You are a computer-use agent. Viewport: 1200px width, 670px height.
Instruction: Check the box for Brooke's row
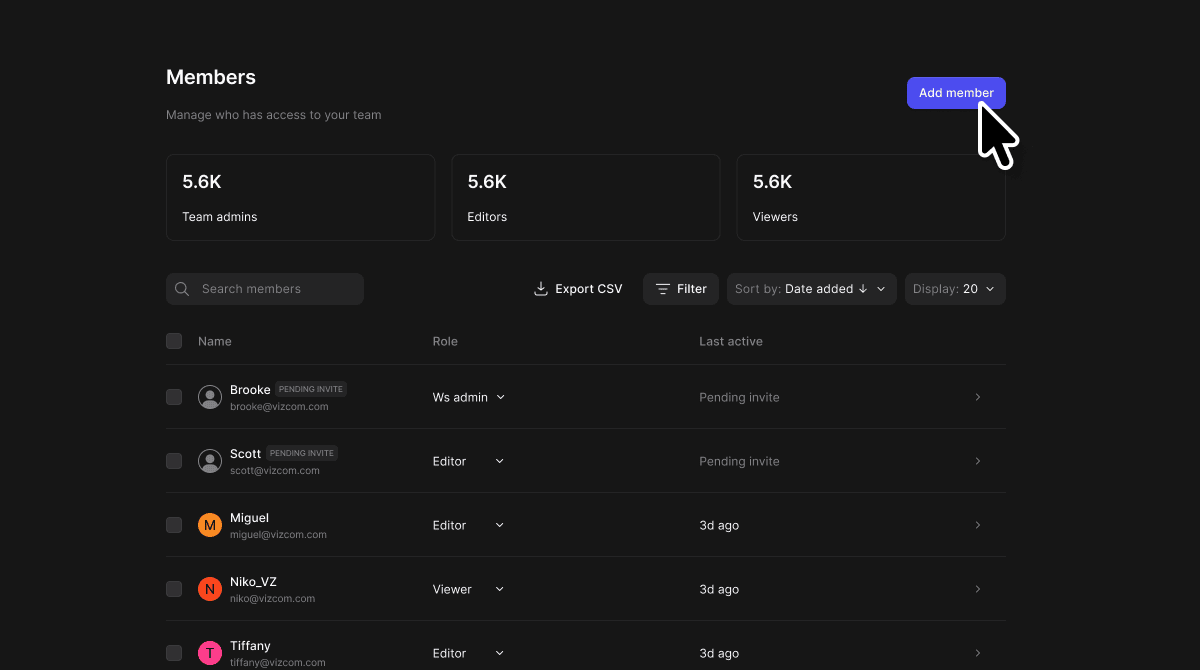[x=174, y=397]
